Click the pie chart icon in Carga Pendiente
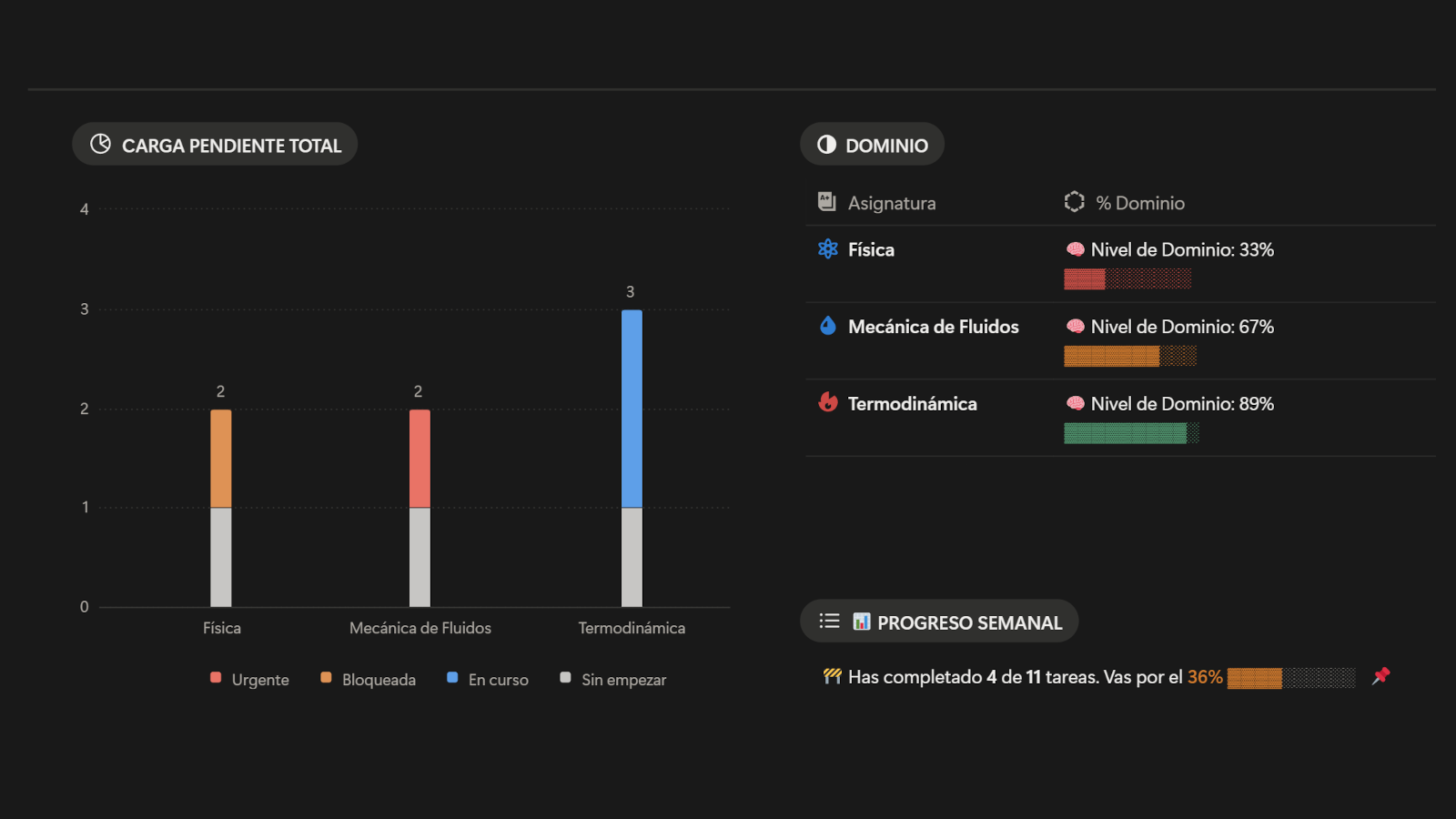Viewport: 1456px width, 819px height. [101, 144]
